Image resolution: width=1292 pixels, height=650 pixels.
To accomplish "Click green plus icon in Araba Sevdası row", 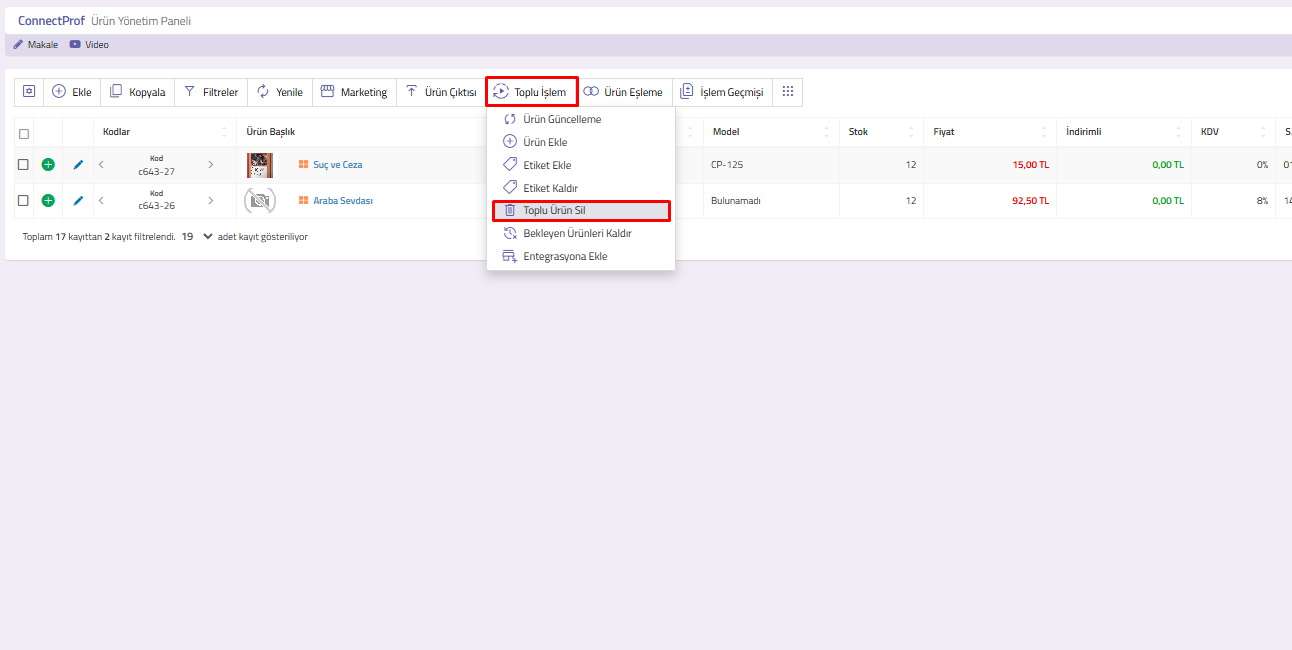I will (x=48, y=201).
